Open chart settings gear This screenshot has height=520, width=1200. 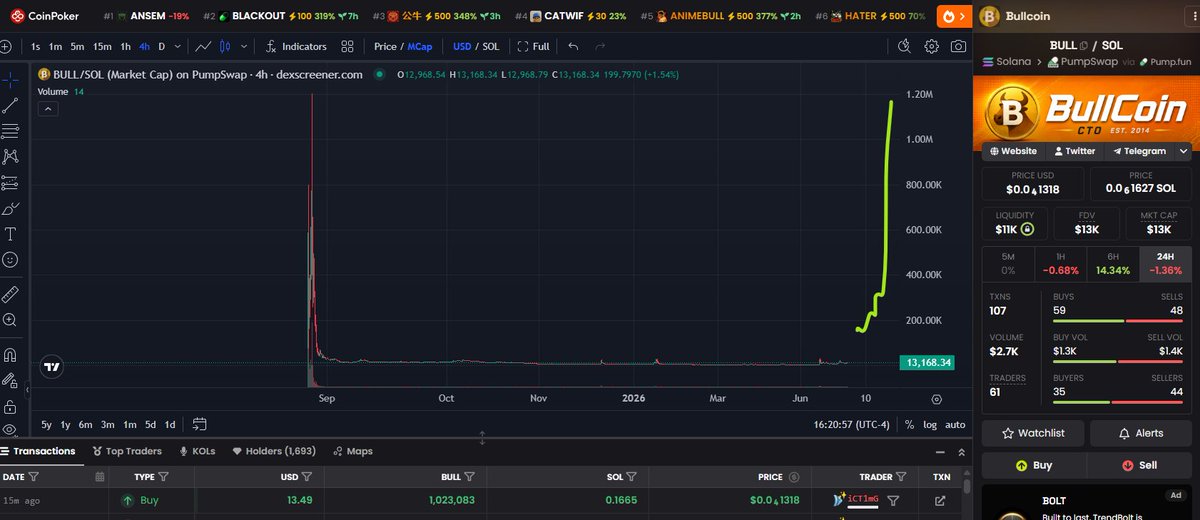[931, 46]
